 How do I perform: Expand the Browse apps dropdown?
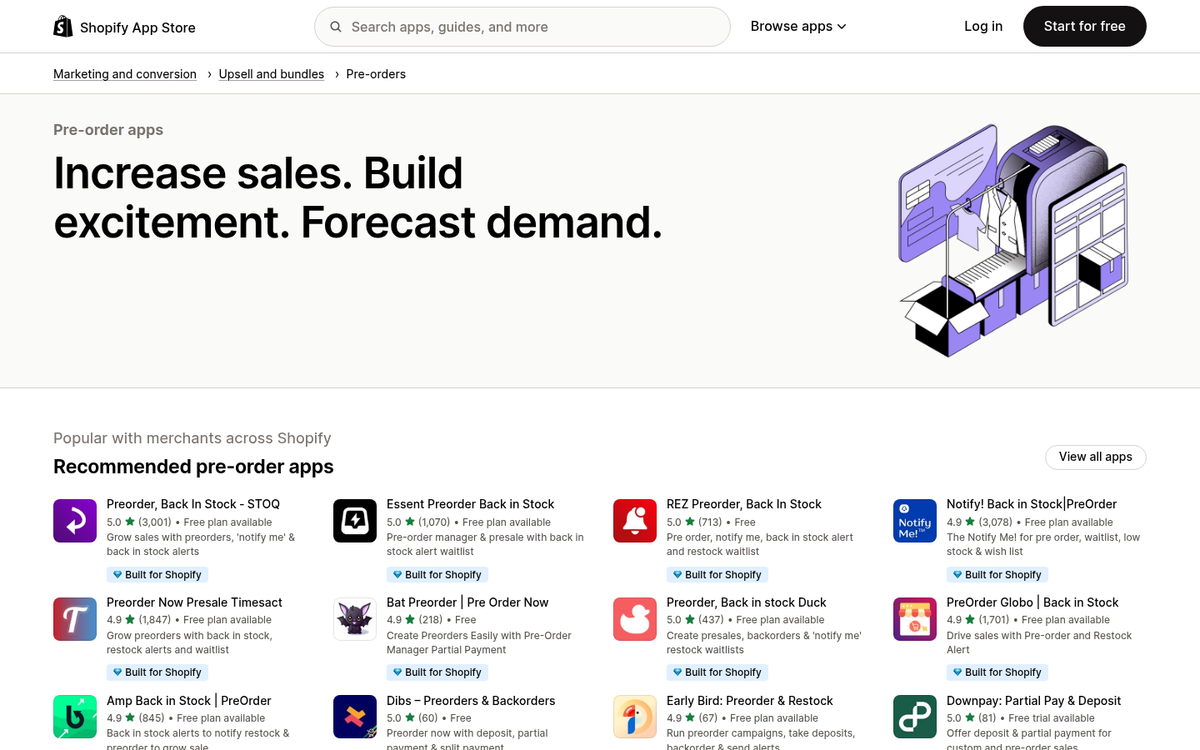tap(798, 26)
